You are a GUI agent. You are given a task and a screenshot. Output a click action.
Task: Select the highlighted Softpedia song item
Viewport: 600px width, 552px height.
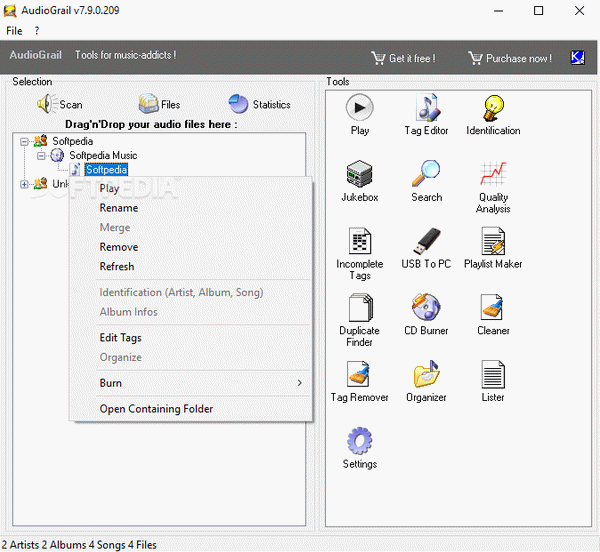pos(106,170)
